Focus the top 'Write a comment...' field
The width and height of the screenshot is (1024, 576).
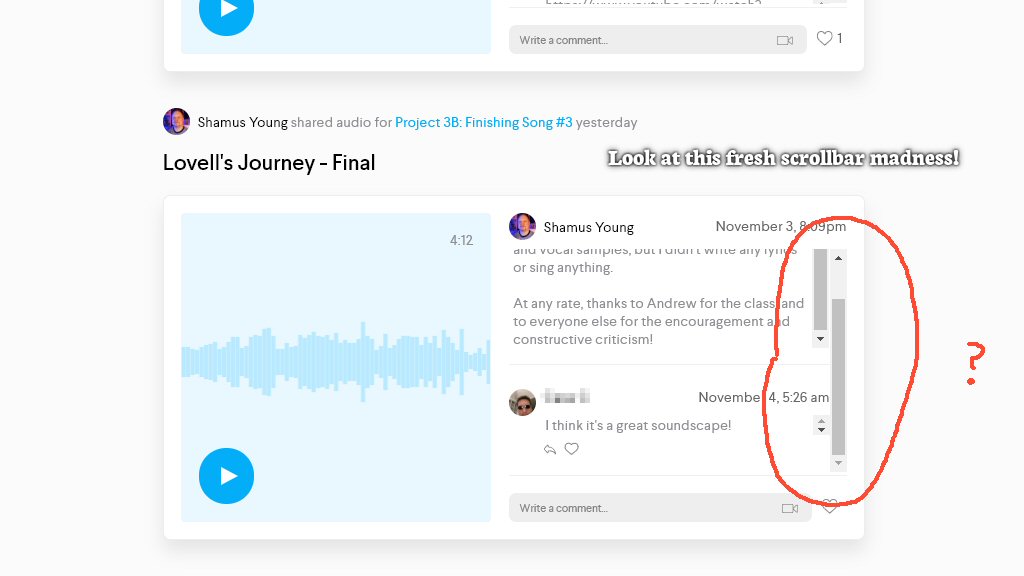pos(658,40)
